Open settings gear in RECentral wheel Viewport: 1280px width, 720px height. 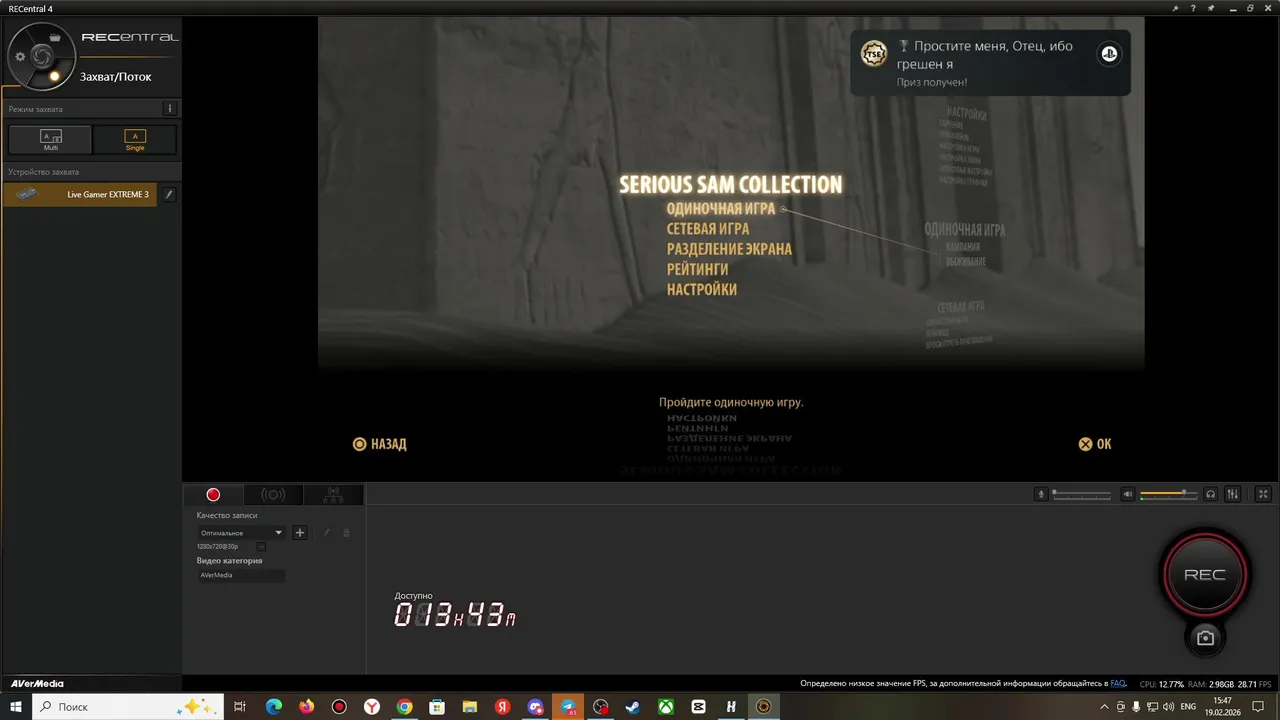click(x=20, y=57)
